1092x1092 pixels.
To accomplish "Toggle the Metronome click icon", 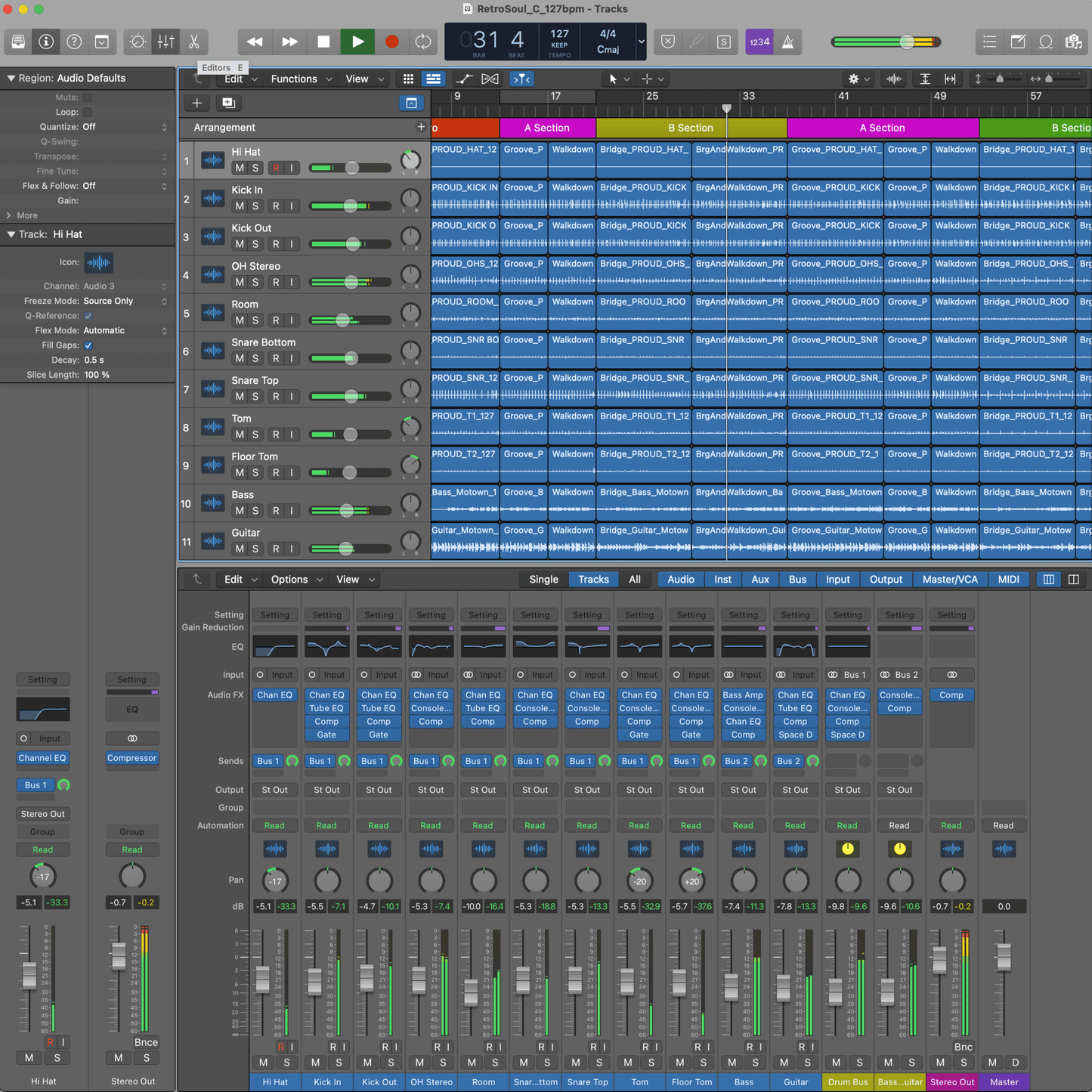I will click(x=787, y=42).
